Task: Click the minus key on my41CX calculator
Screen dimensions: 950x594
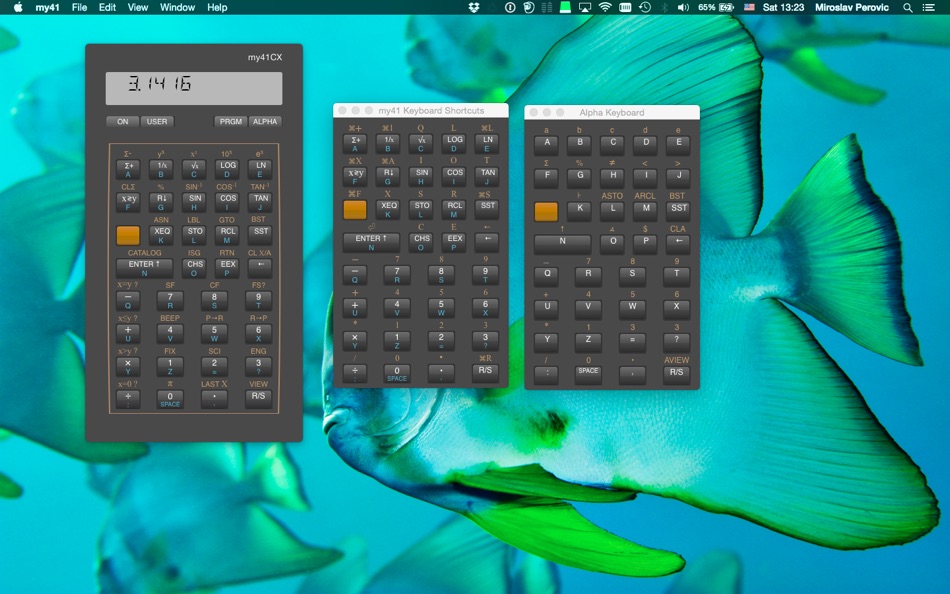Action: click(128, 301)
